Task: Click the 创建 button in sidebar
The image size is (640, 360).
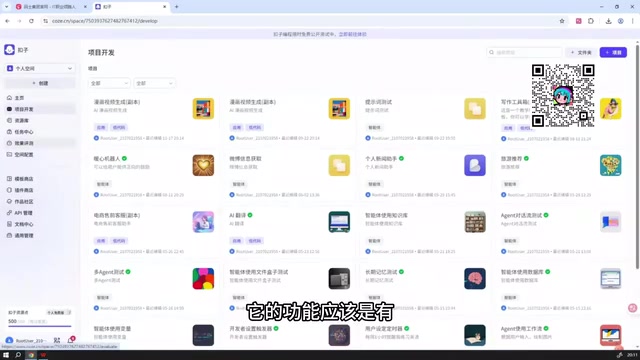Action: click(40, 83)
